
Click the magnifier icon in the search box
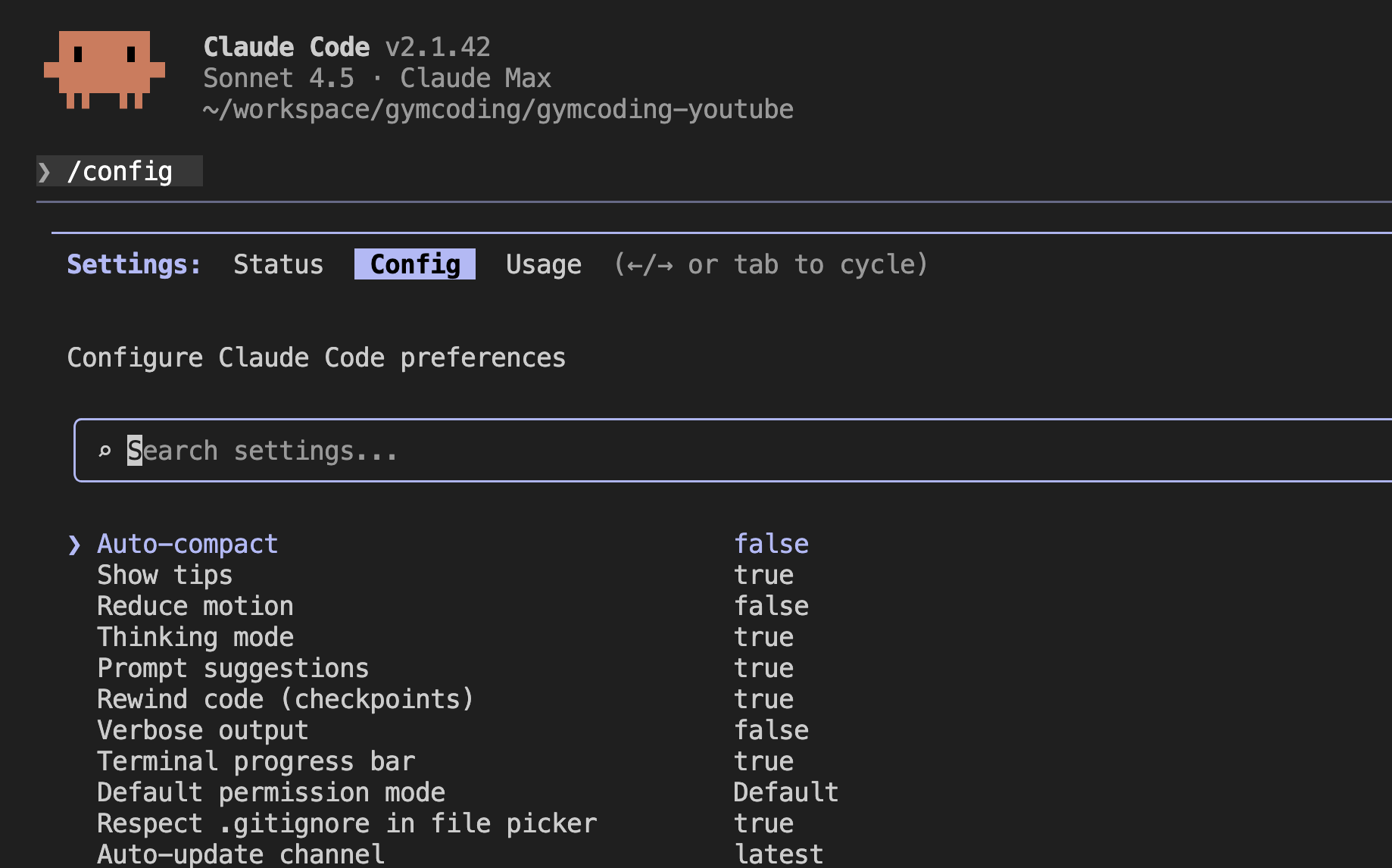(105, 451)
